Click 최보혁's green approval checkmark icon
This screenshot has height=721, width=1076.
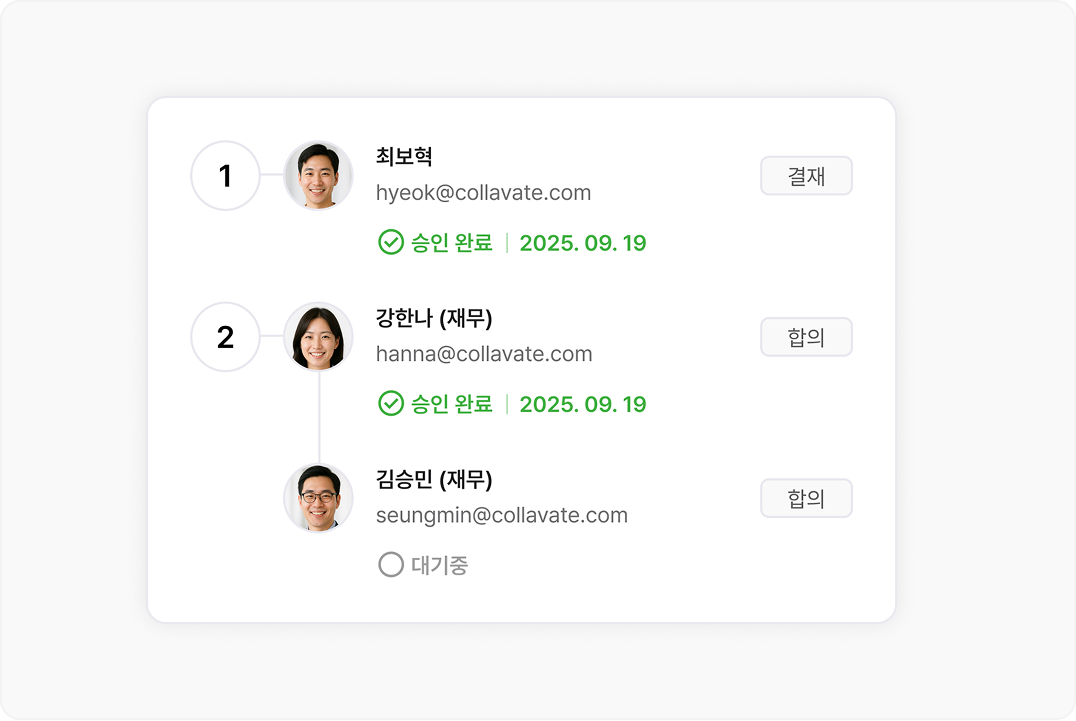391,242
